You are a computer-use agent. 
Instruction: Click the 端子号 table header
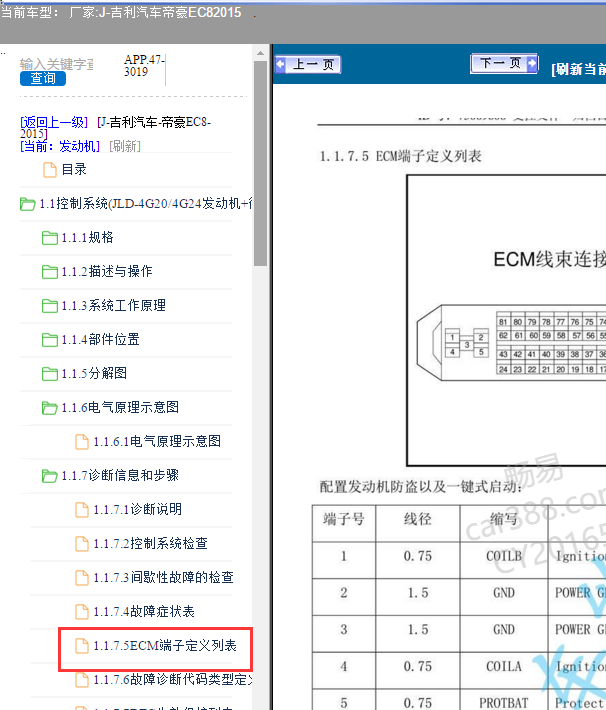pos(344,519)
